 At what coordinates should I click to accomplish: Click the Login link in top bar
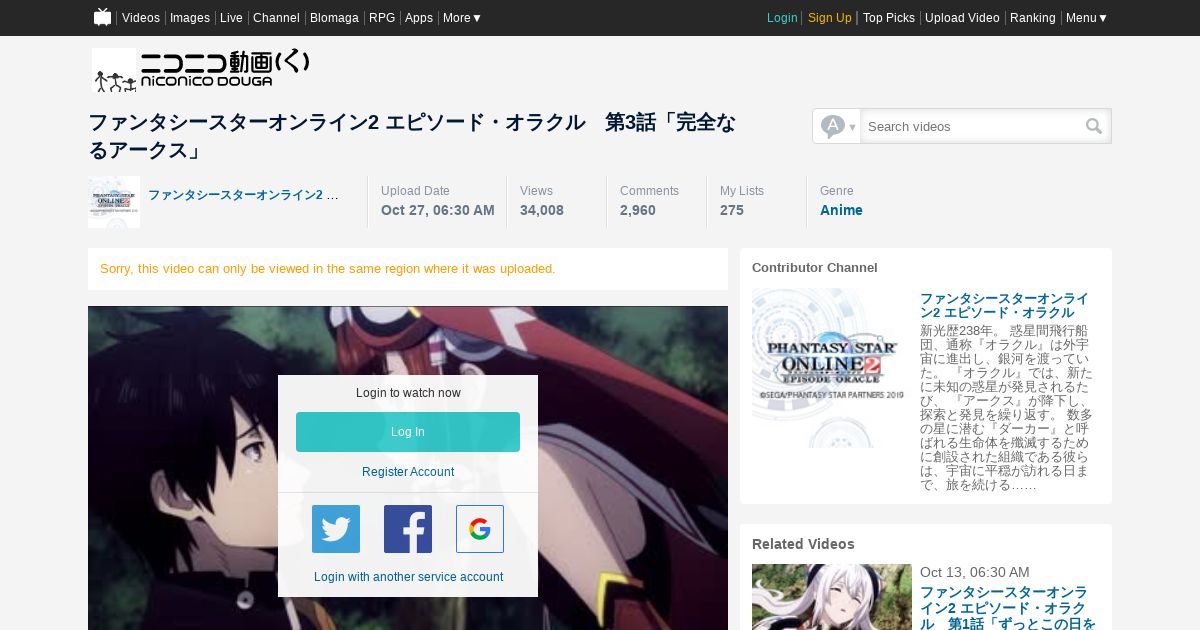tap(782, 18)
